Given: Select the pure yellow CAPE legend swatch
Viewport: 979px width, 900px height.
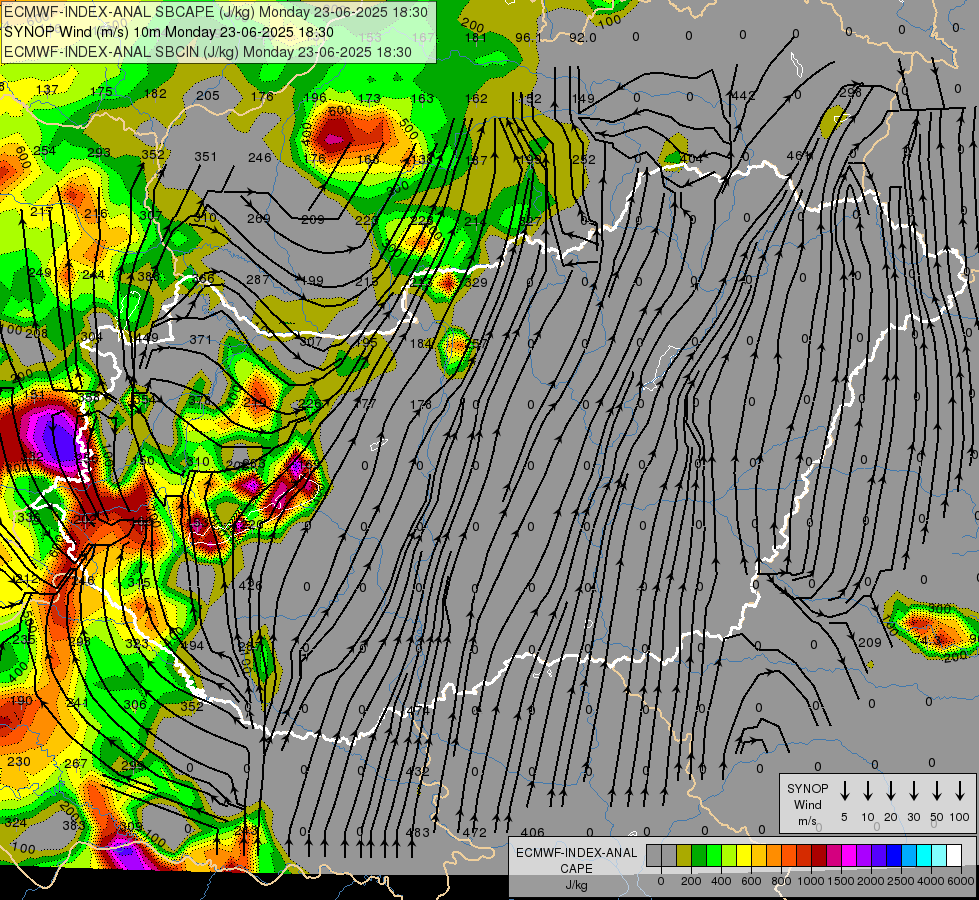Looking at the screenshot, I should 744,855.
